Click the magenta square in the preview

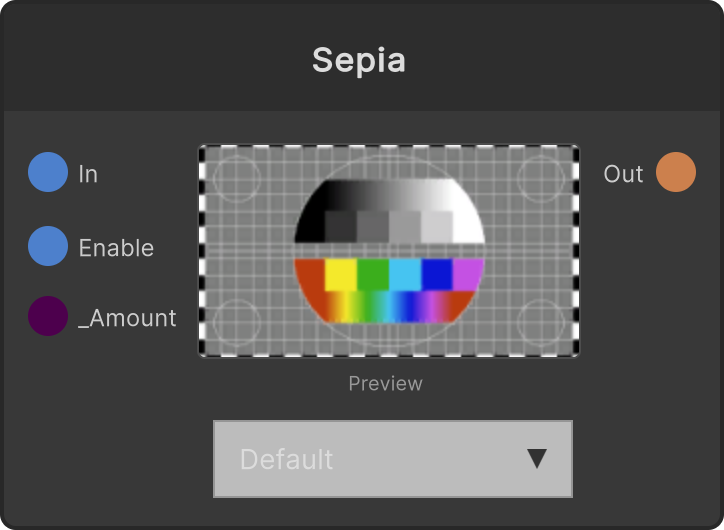click(x=468, y=275)
